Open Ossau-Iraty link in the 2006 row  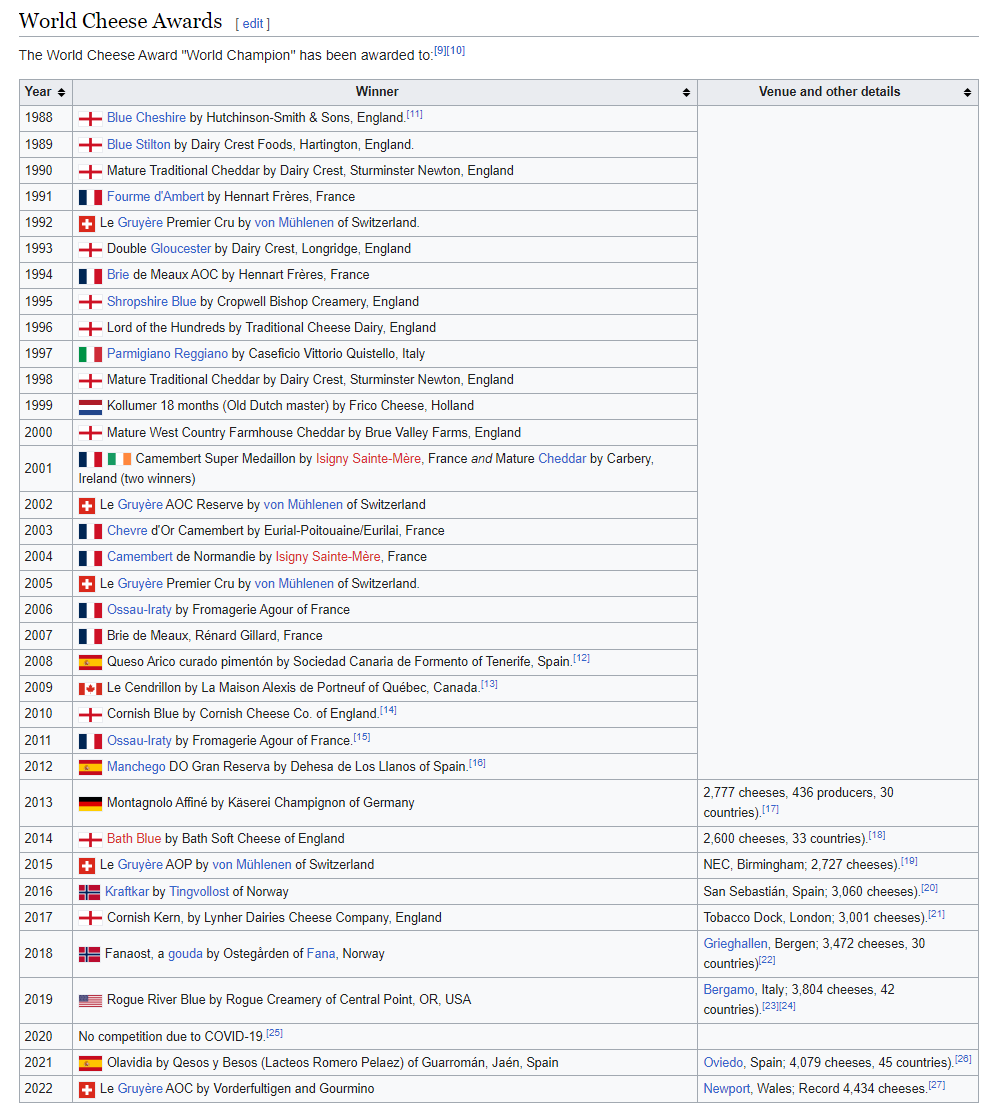139,610
